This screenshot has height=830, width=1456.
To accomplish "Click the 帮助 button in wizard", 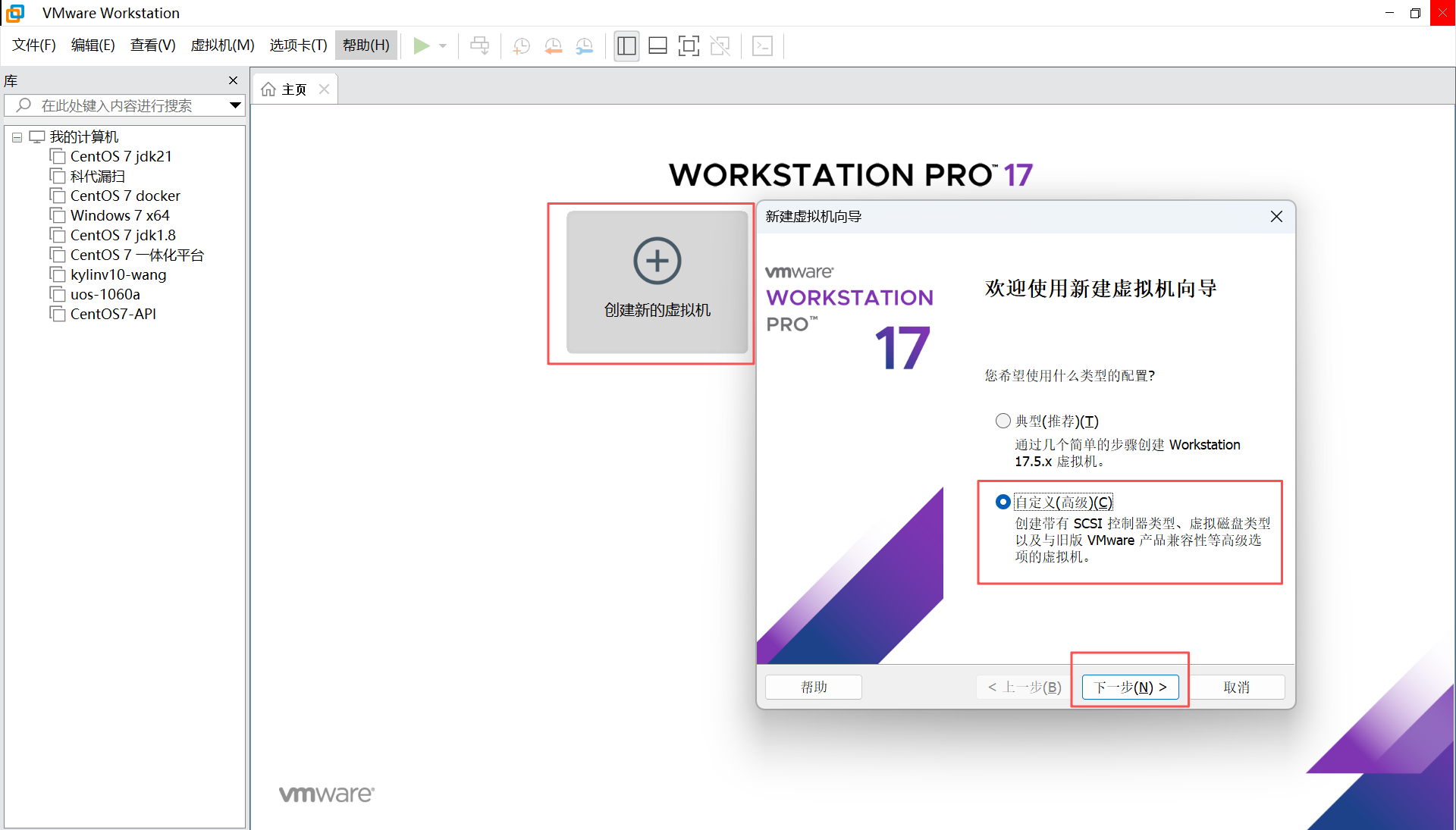I will (814, 687).
